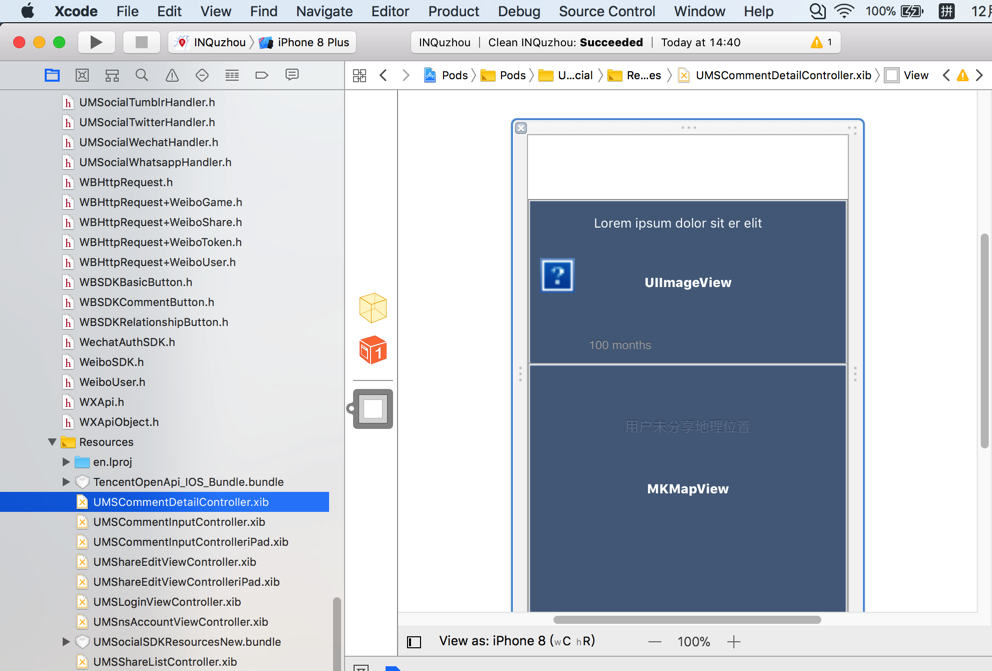Open the Debug navigator
This screenshot has height=671, width=992.
[232, 75]
